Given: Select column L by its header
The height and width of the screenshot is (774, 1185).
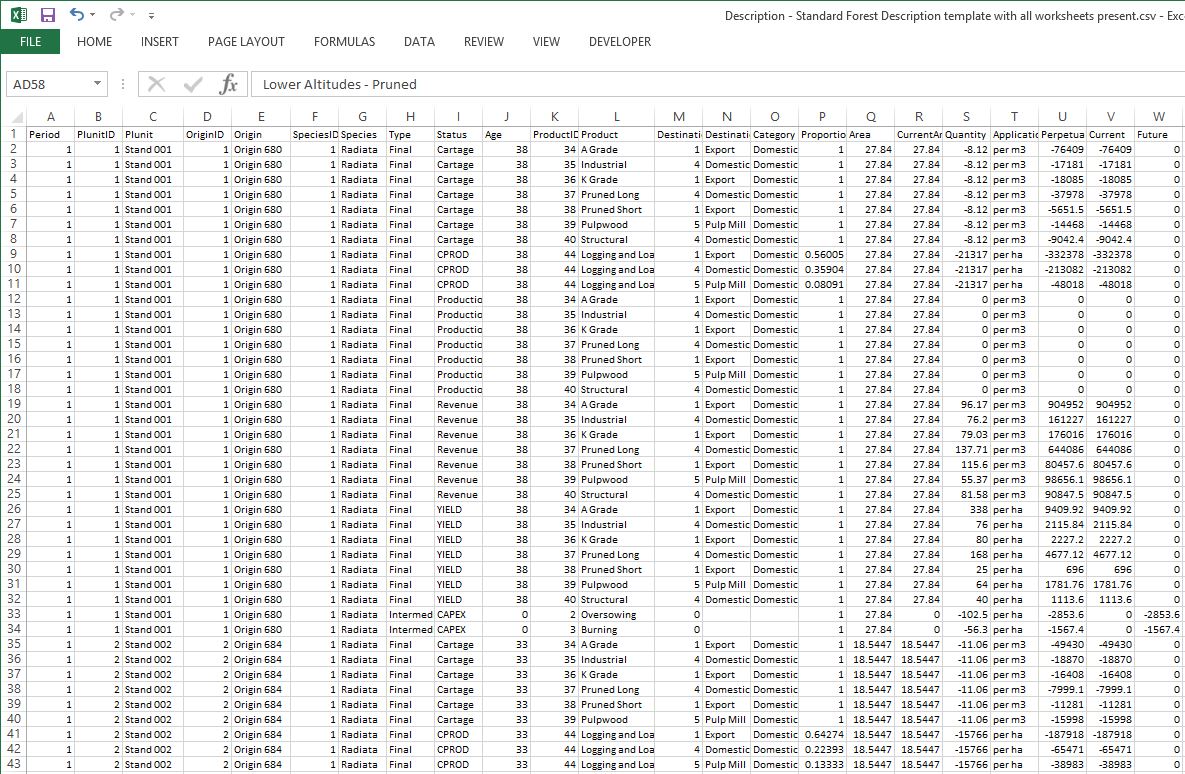Looking at the screenshot, I should coord(617,116).
